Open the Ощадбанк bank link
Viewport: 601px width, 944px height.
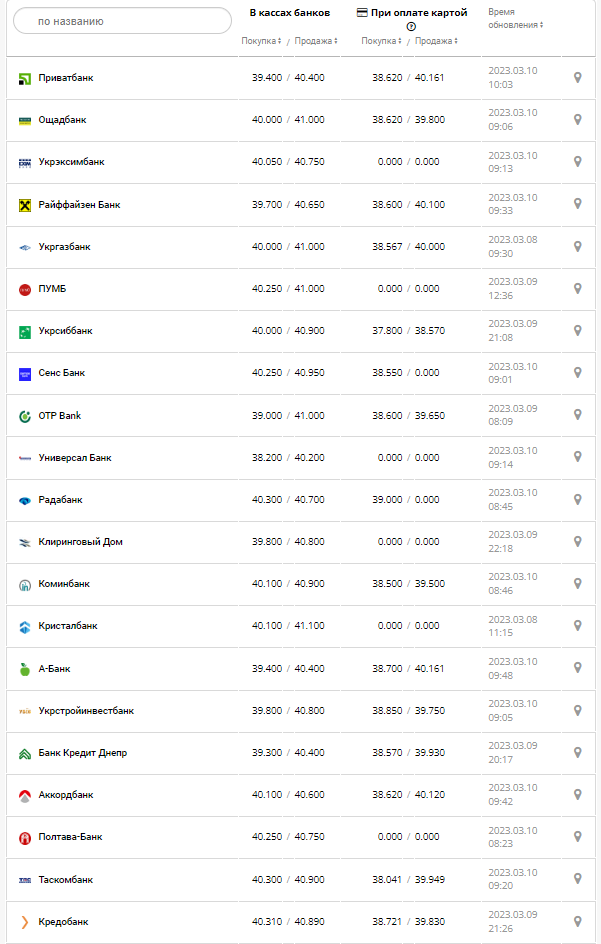click(x=62, y=120)
